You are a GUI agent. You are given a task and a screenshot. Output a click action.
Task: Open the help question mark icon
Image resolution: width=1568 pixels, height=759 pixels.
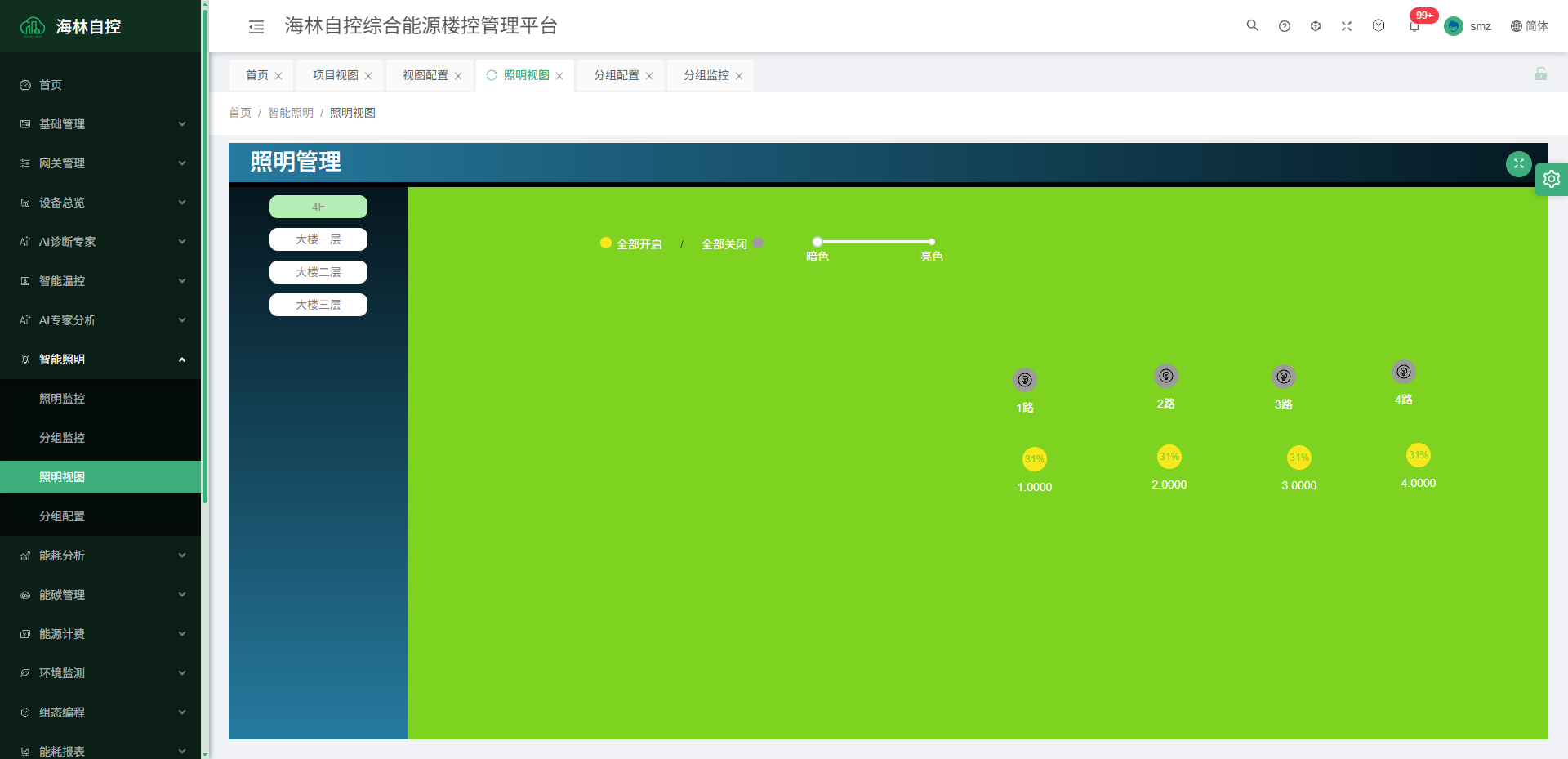1285,26
